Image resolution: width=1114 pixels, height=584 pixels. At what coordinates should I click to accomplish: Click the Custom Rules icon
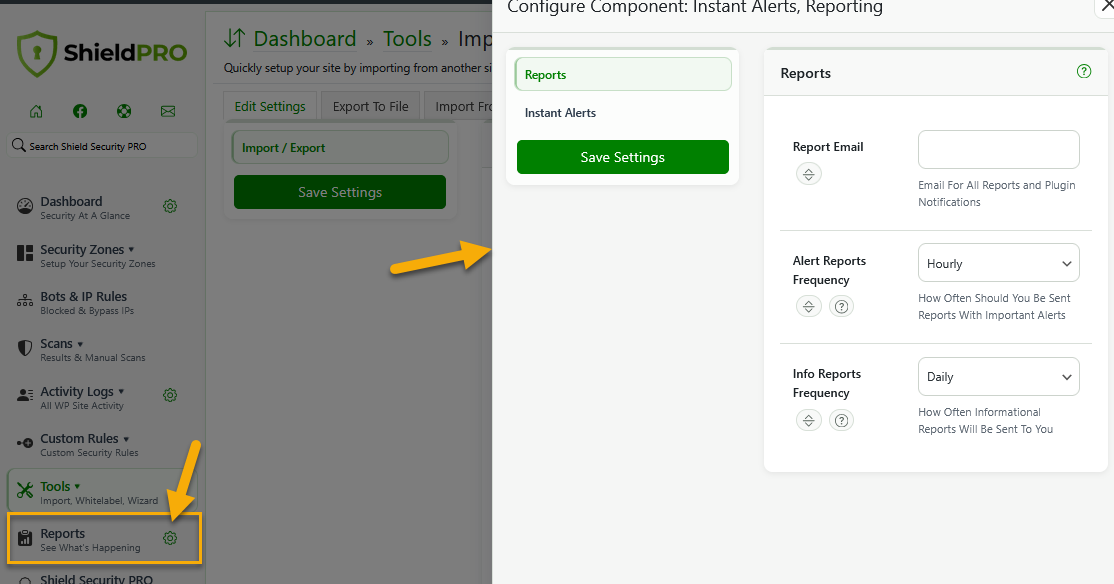(25, 443)
